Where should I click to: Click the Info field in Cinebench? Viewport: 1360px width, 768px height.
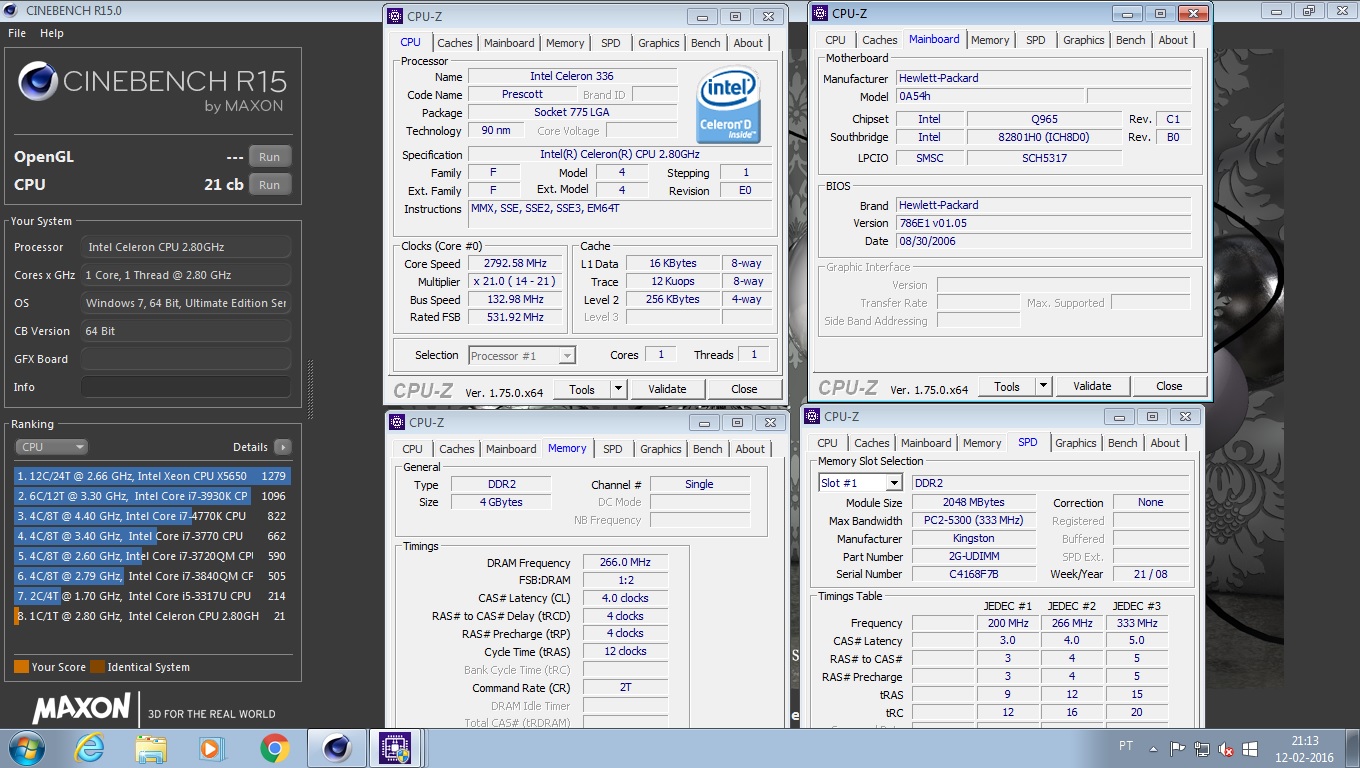pyautogui.click(x=186, y=387)
